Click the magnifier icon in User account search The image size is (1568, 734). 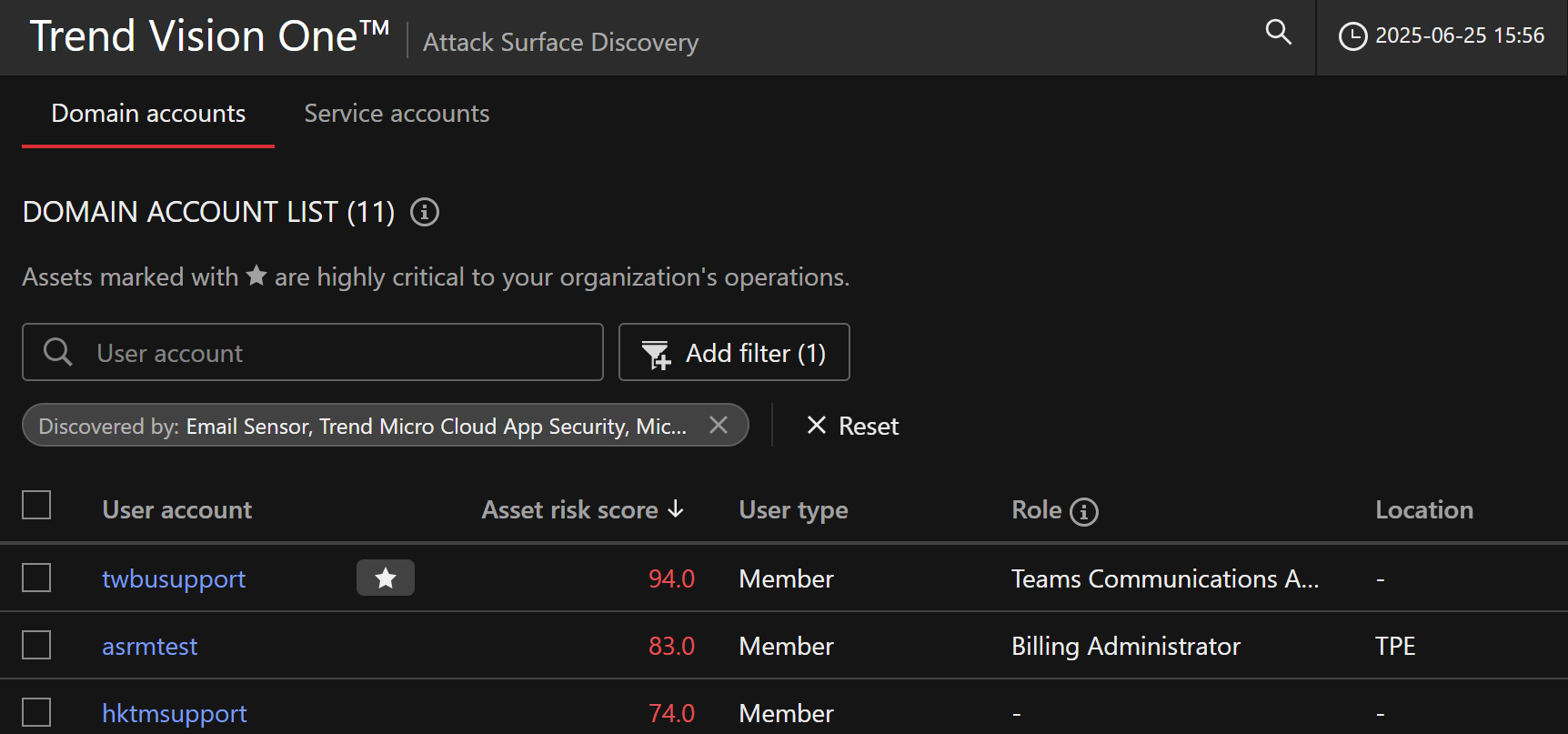tap(58, 352)
